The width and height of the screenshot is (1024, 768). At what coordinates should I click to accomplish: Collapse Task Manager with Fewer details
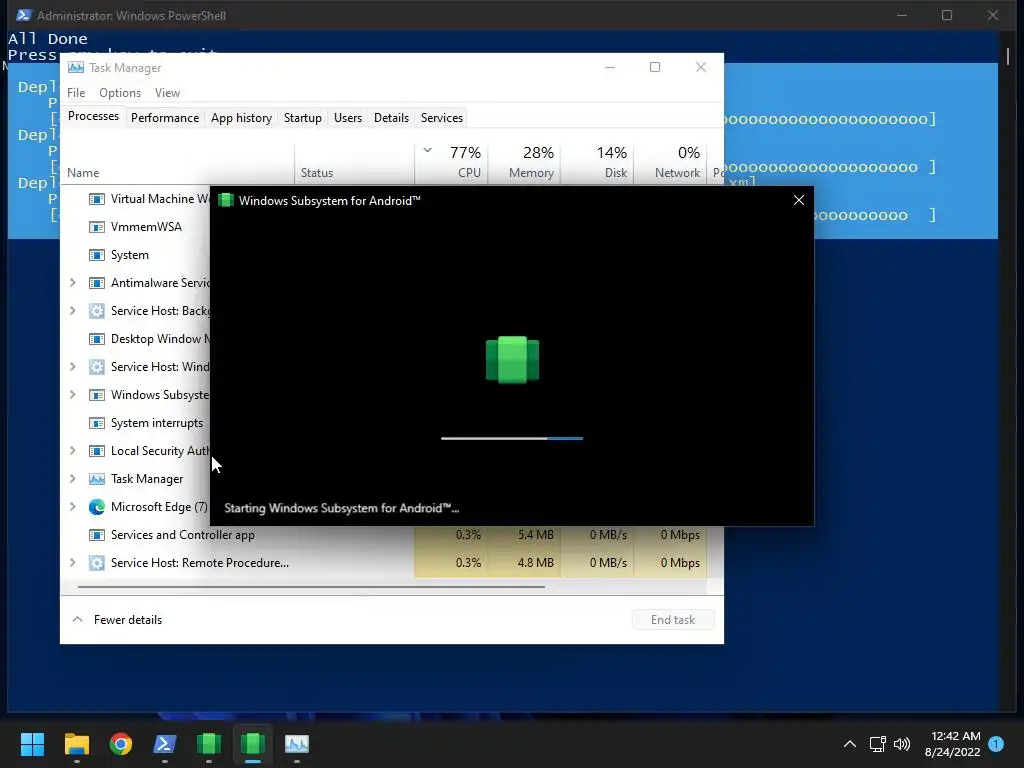click(117, 620)
